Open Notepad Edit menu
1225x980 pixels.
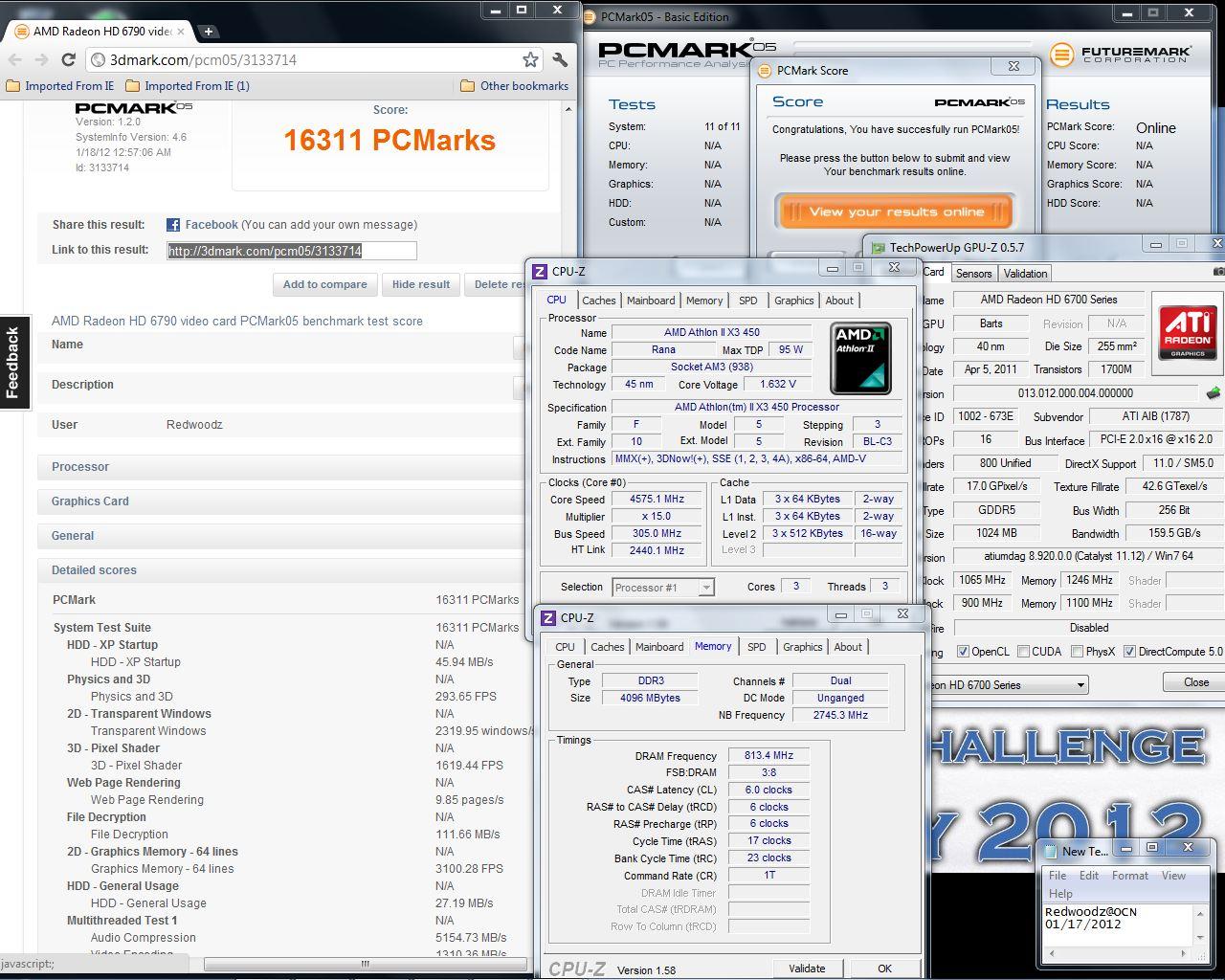click(x=1089, y=876)
